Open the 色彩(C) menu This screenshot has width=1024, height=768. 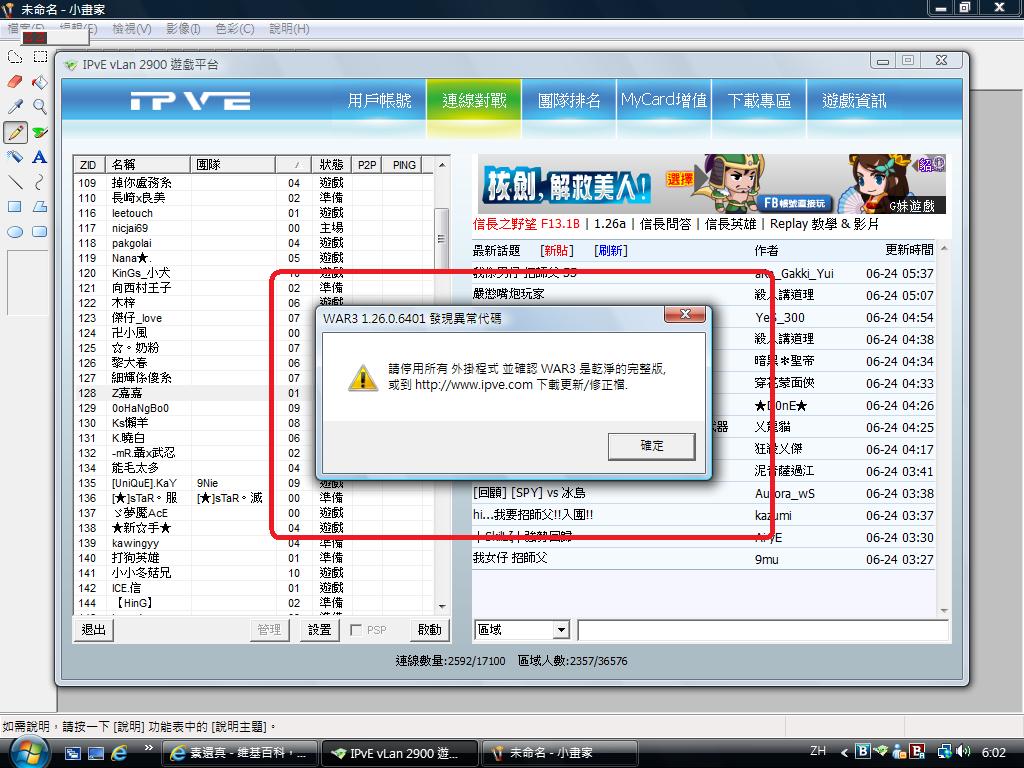(x=234, y=29)
